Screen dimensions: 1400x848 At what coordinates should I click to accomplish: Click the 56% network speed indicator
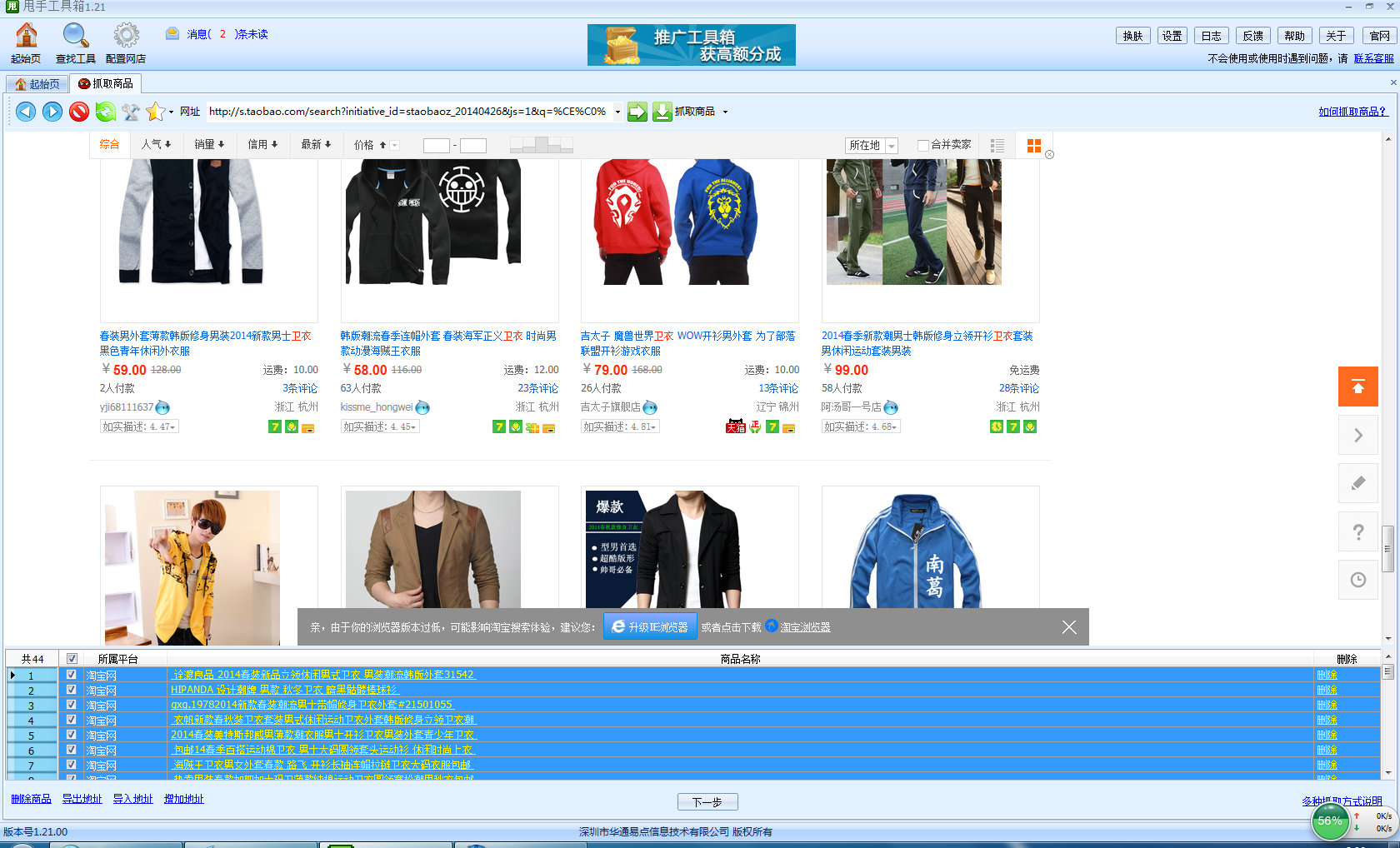(x=1329, y=821)
